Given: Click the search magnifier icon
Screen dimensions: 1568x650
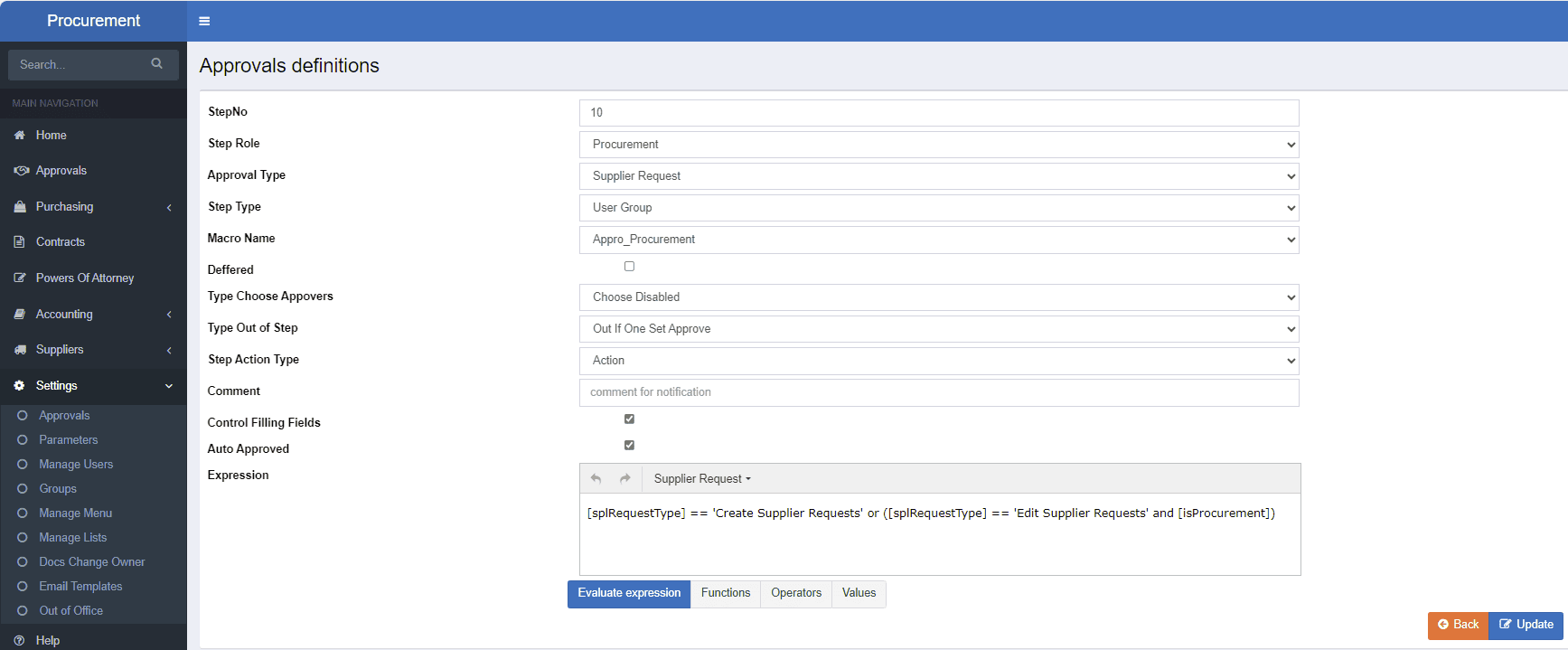Looking at the screenshot, I should point(157,64).
